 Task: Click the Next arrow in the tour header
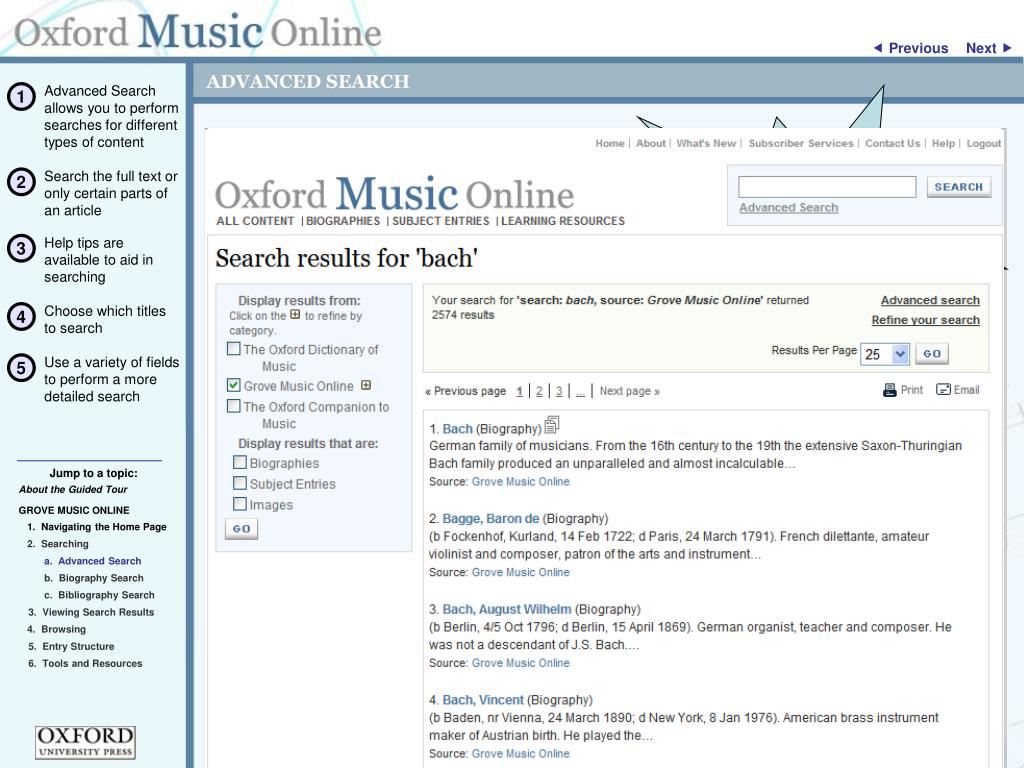(1007, 48)
